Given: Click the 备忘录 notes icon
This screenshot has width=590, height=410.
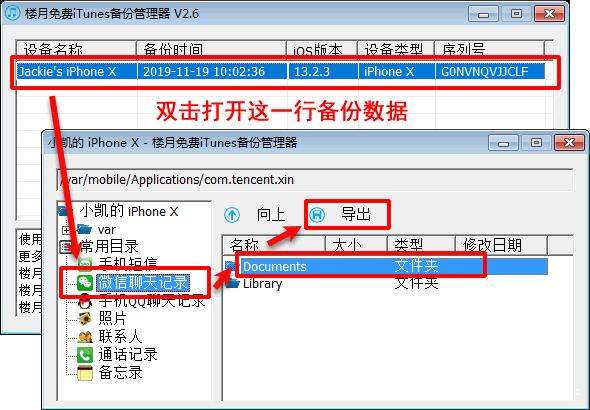Looking at the screenshot, I should coord(85,373).
